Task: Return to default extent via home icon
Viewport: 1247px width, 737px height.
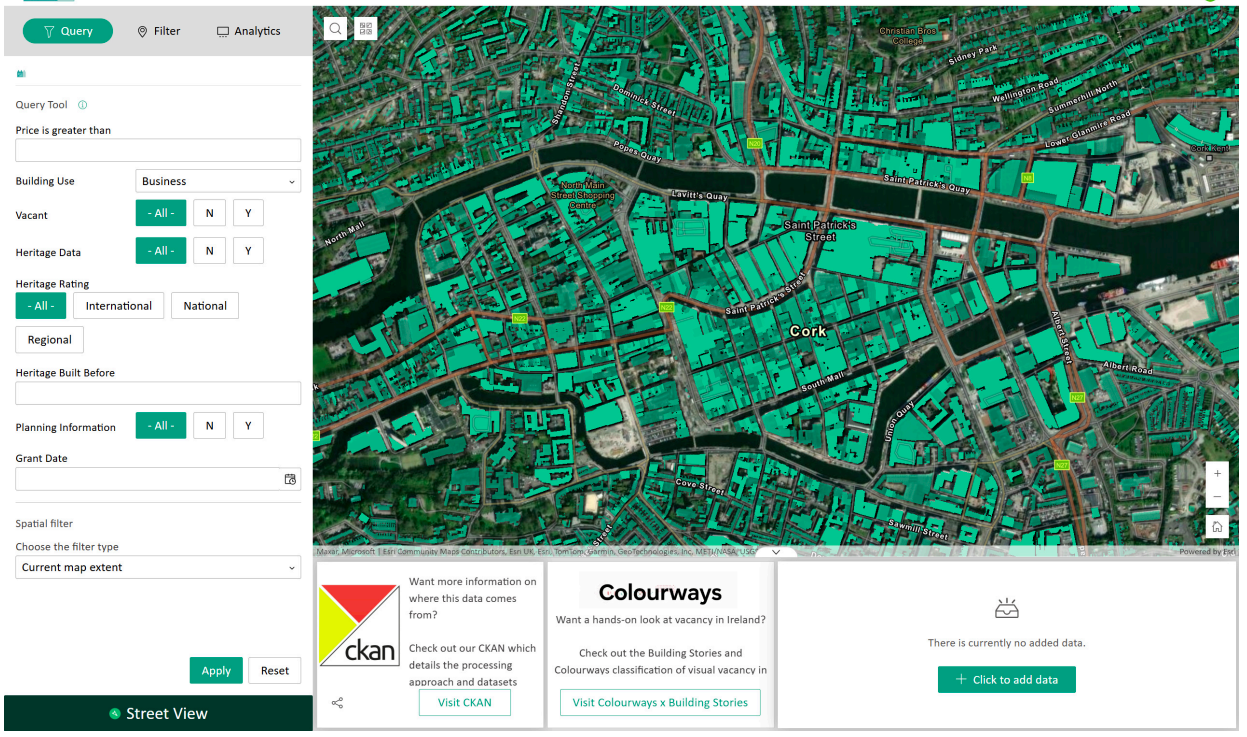Action: tap(1217, 525)
